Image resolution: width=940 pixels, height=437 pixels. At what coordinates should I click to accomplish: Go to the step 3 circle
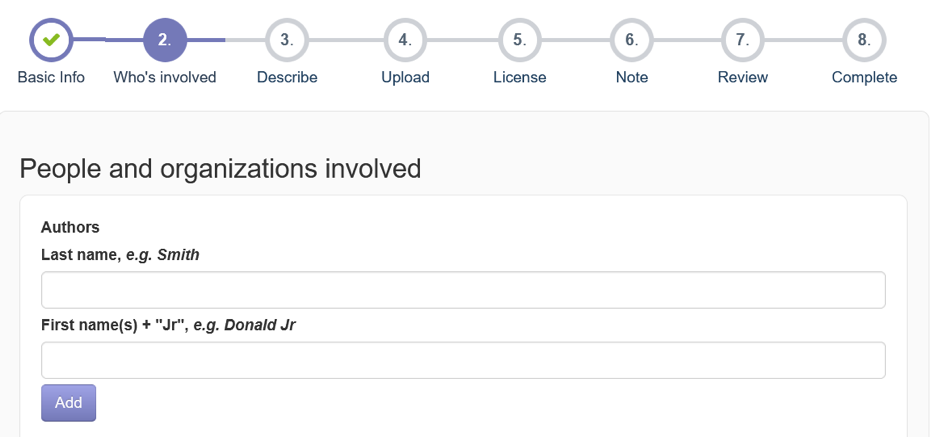coord(287,40)
